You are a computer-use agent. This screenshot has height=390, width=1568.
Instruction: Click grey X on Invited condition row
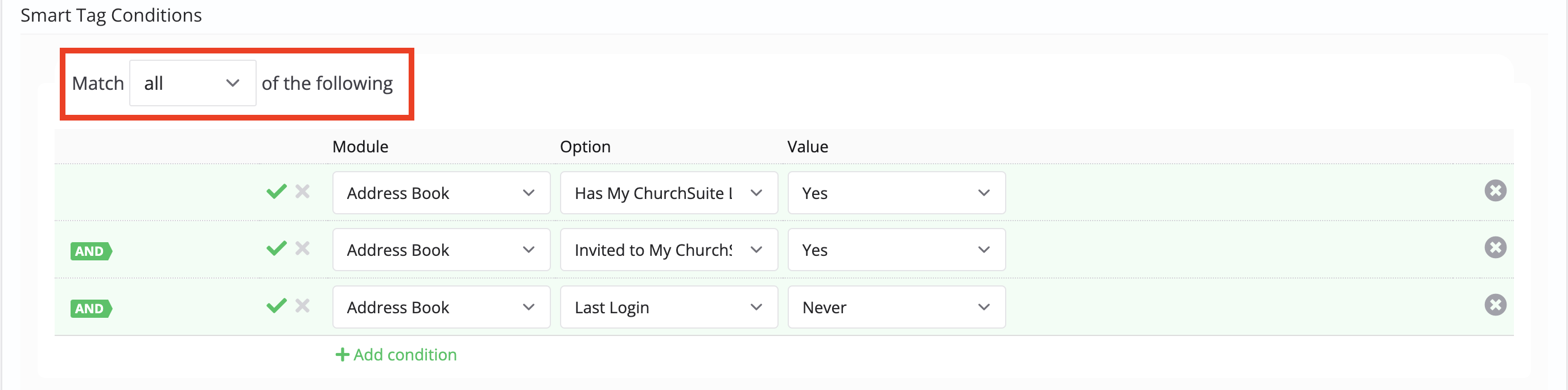coord(303,248)
